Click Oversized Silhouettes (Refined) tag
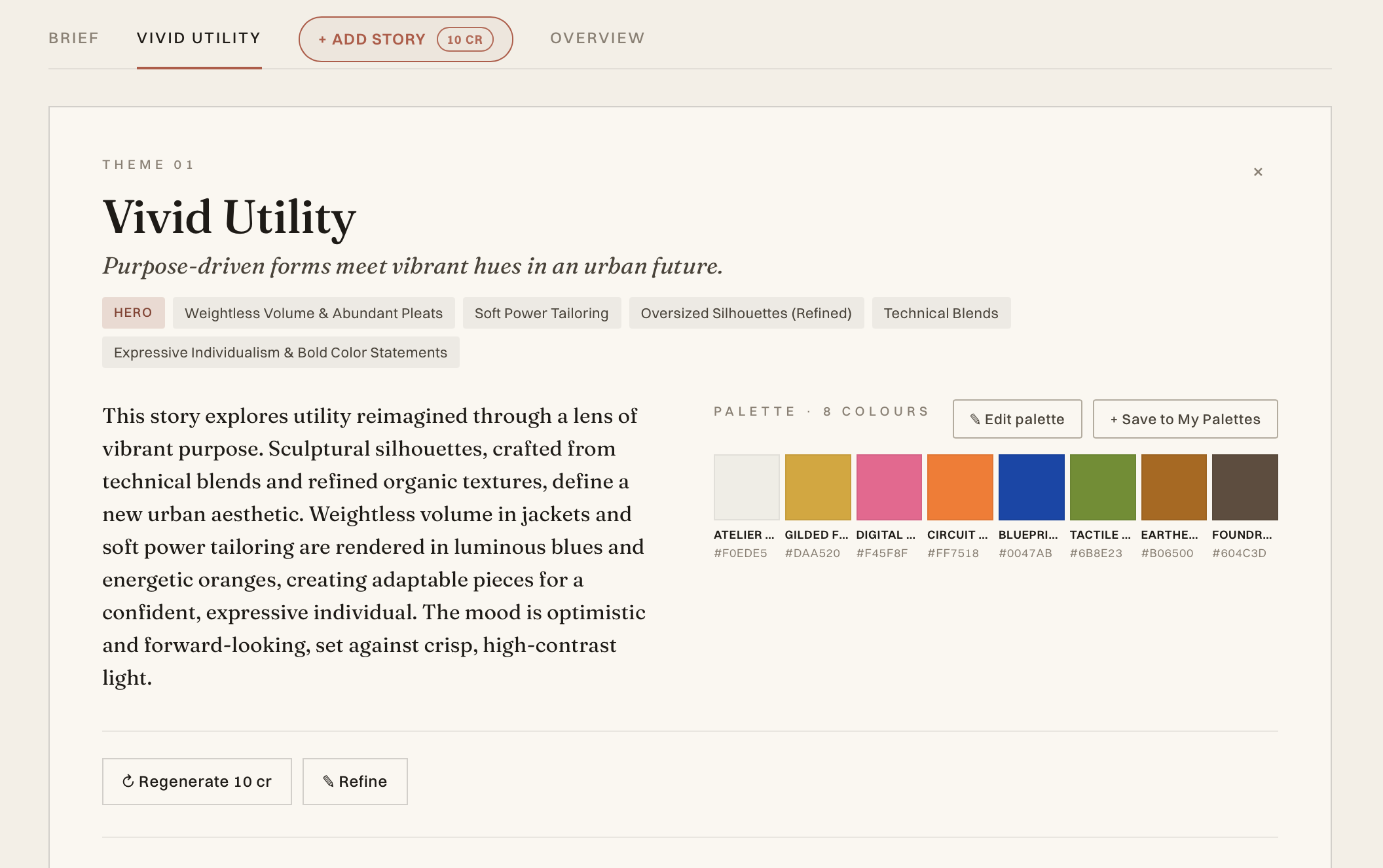The image size is (1383, 868). pos(747,313)
